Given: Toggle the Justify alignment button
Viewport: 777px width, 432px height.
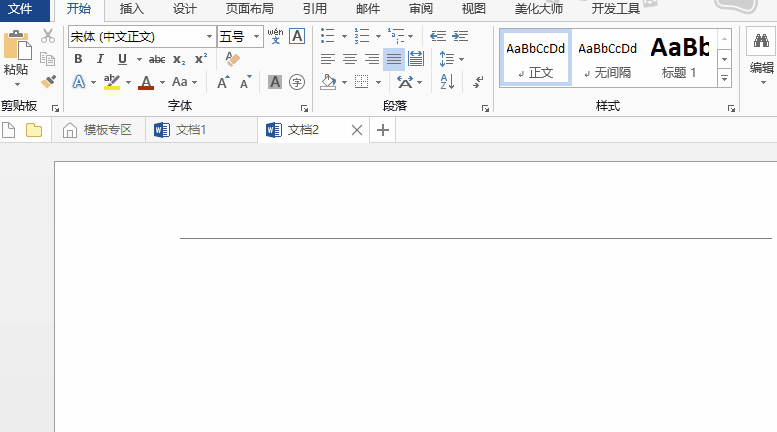Looking at the screenshot, I should (x=394, y=59).
